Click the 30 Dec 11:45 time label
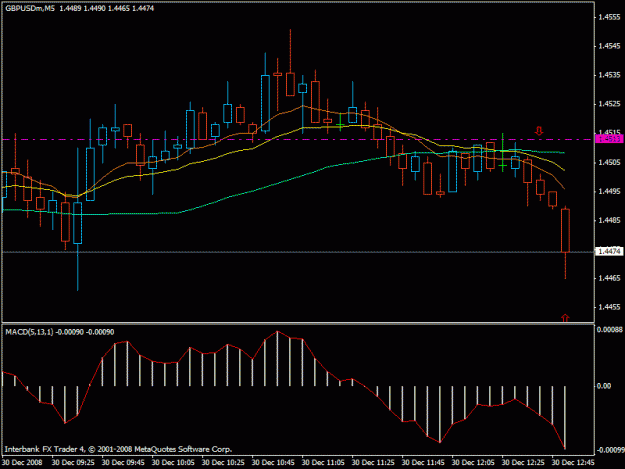 click(x=423, y=463)
